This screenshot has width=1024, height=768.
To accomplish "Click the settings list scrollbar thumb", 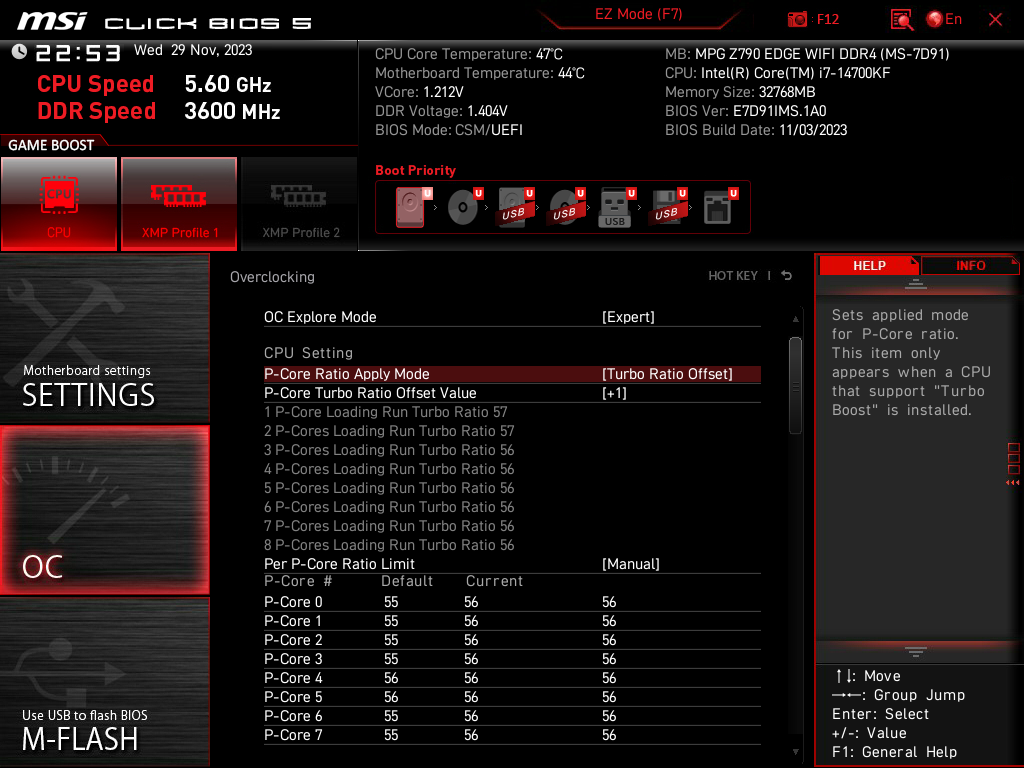I will (x=795, y=385).
